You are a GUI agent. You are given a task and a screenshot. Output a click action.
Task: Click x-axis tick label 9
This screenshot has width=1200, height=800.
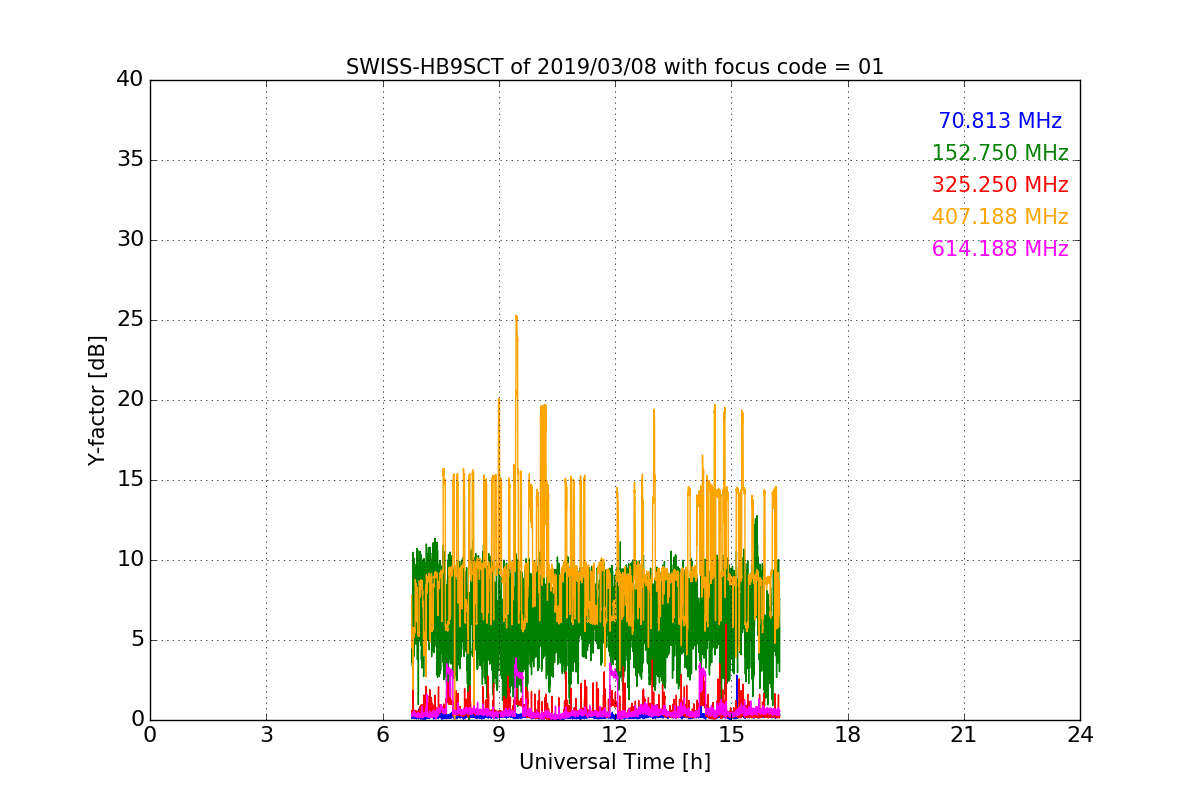pyautogui.click(x=499, y=735)
